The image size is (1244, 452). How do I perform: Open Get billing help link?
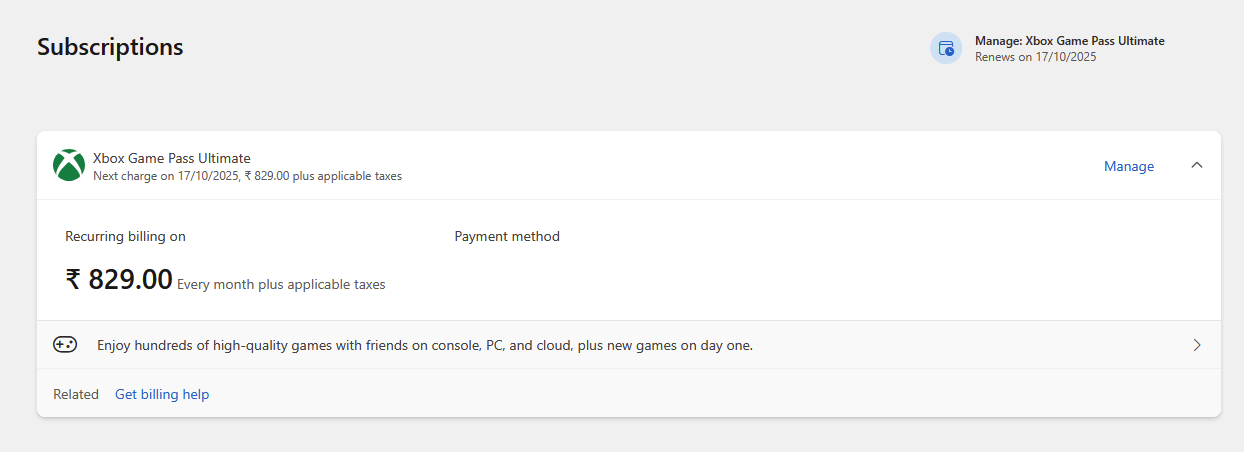(x=162, y=394)
